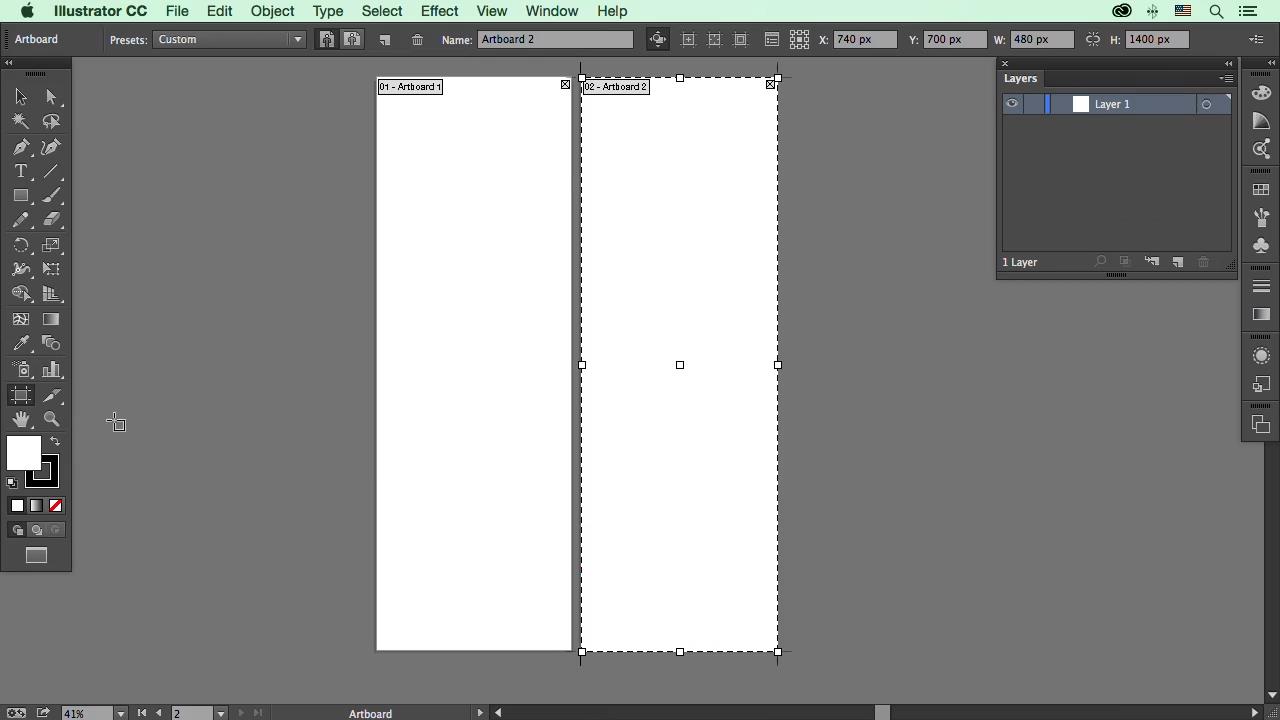Screen dimensions: 1280x720
Task: Open the Object menu
Action: tap(272, 11)
